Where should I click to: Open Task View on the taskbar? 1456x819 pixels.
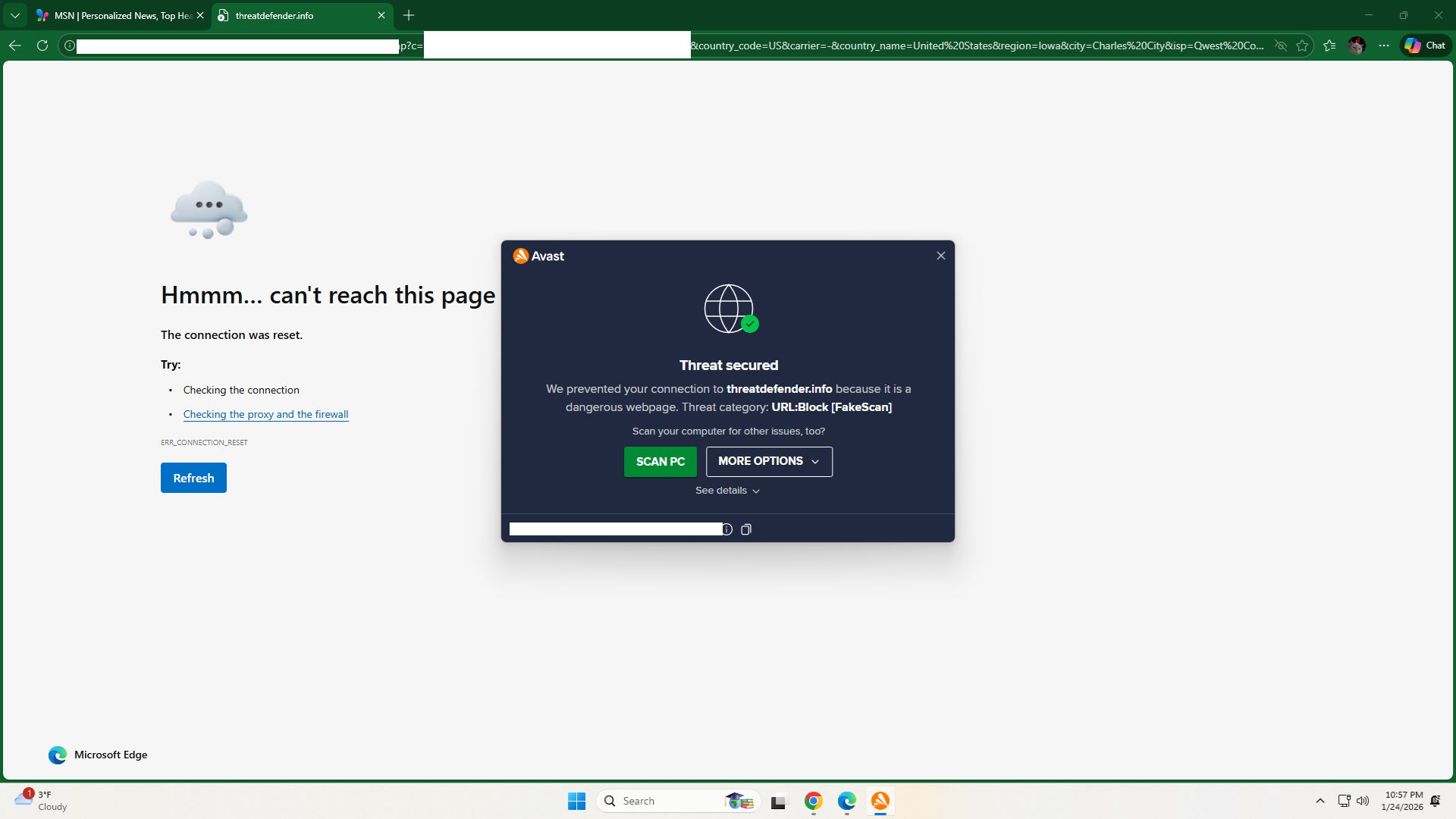click(780, 801)
